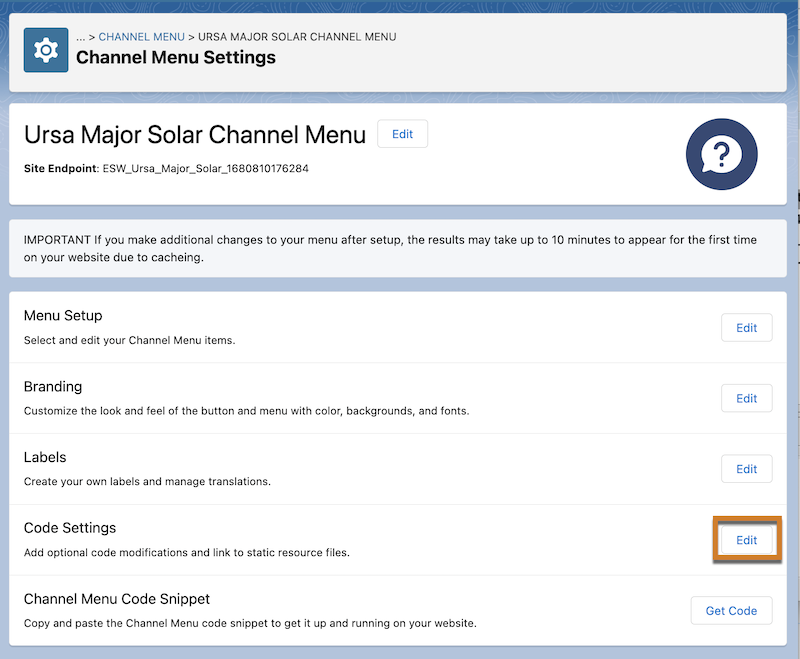
Task: Click 'Copy and paste the Channel Menu code snippet' text
Action: [x=250, y=623]
